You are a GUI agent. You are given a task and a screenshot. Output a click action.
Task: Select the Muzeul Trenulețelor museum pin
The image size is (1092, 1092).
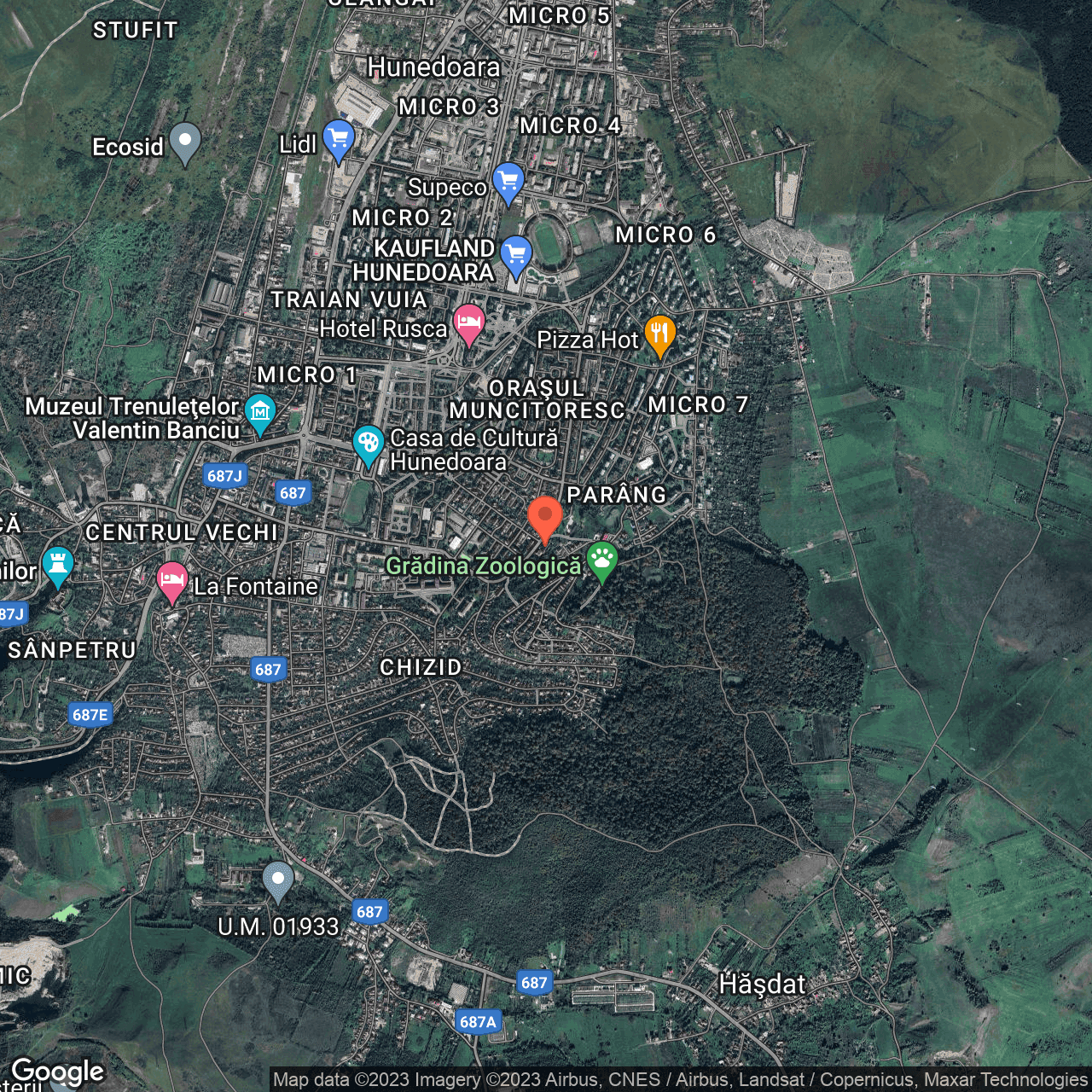(x=260, y=413)
